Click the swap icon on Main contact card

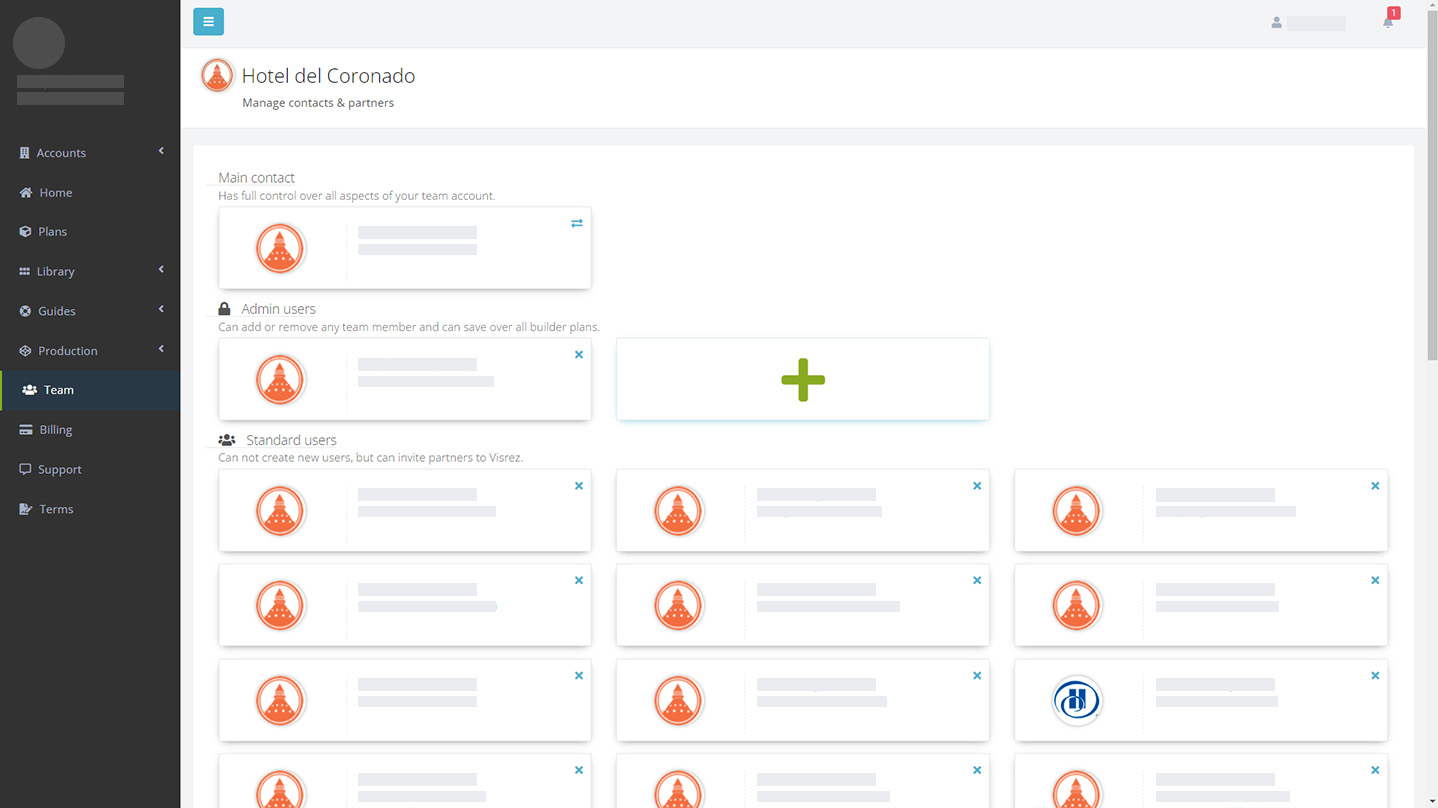[577, 223]
